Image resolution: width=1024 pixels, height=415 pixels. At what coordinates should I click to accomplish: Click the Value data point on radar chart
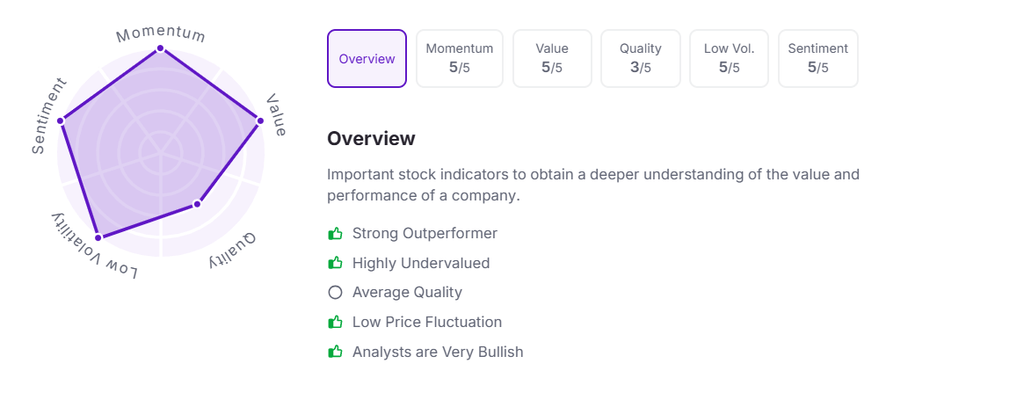tap(260, 121)
